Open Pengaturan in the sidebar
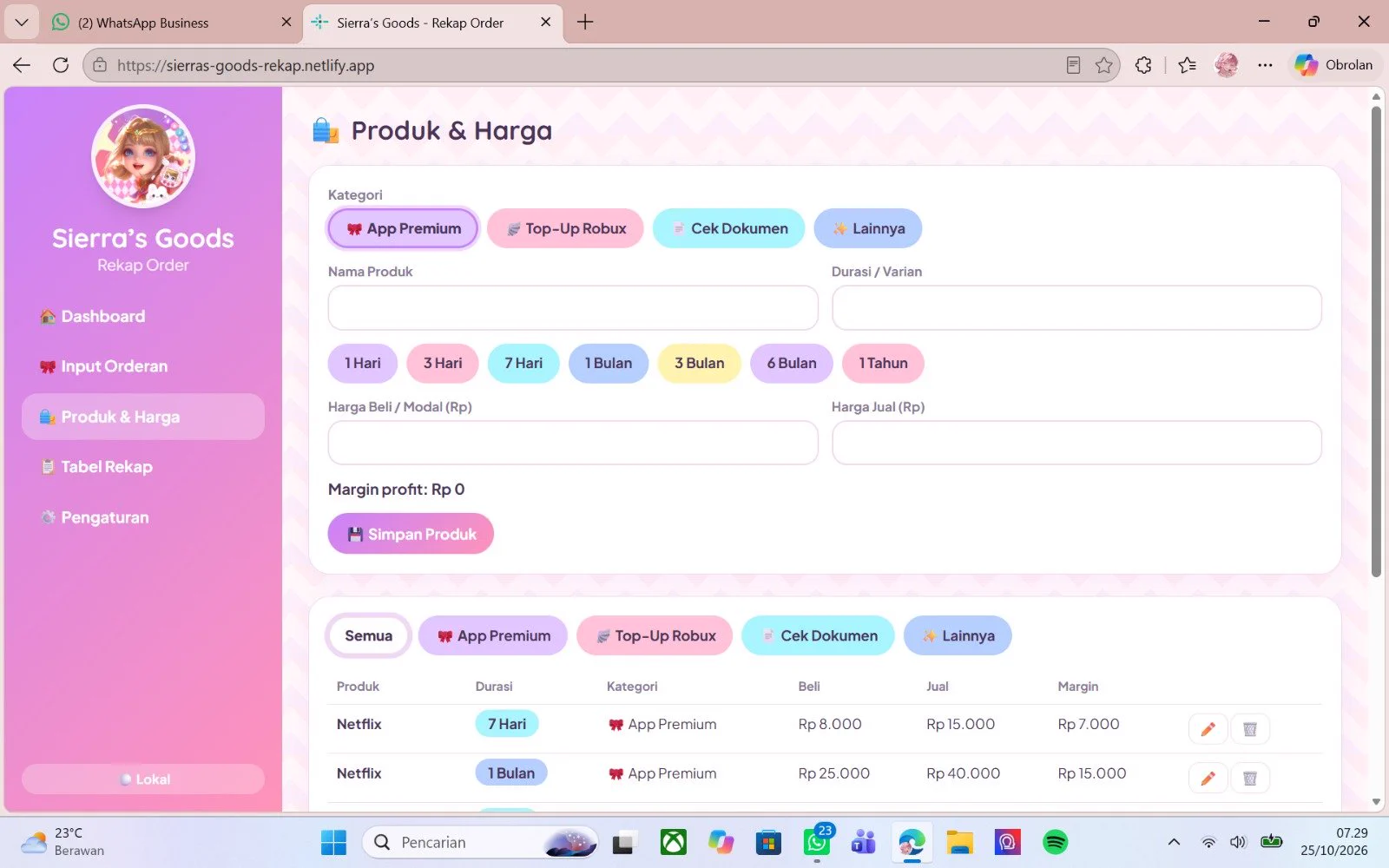 (x=143, y=517)
